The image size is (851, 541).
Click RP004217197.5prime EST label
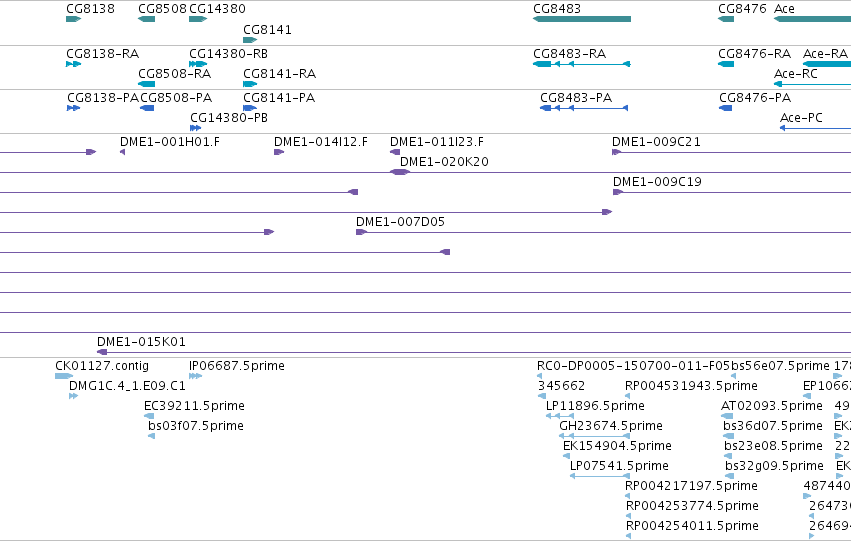tap(691, 486)
